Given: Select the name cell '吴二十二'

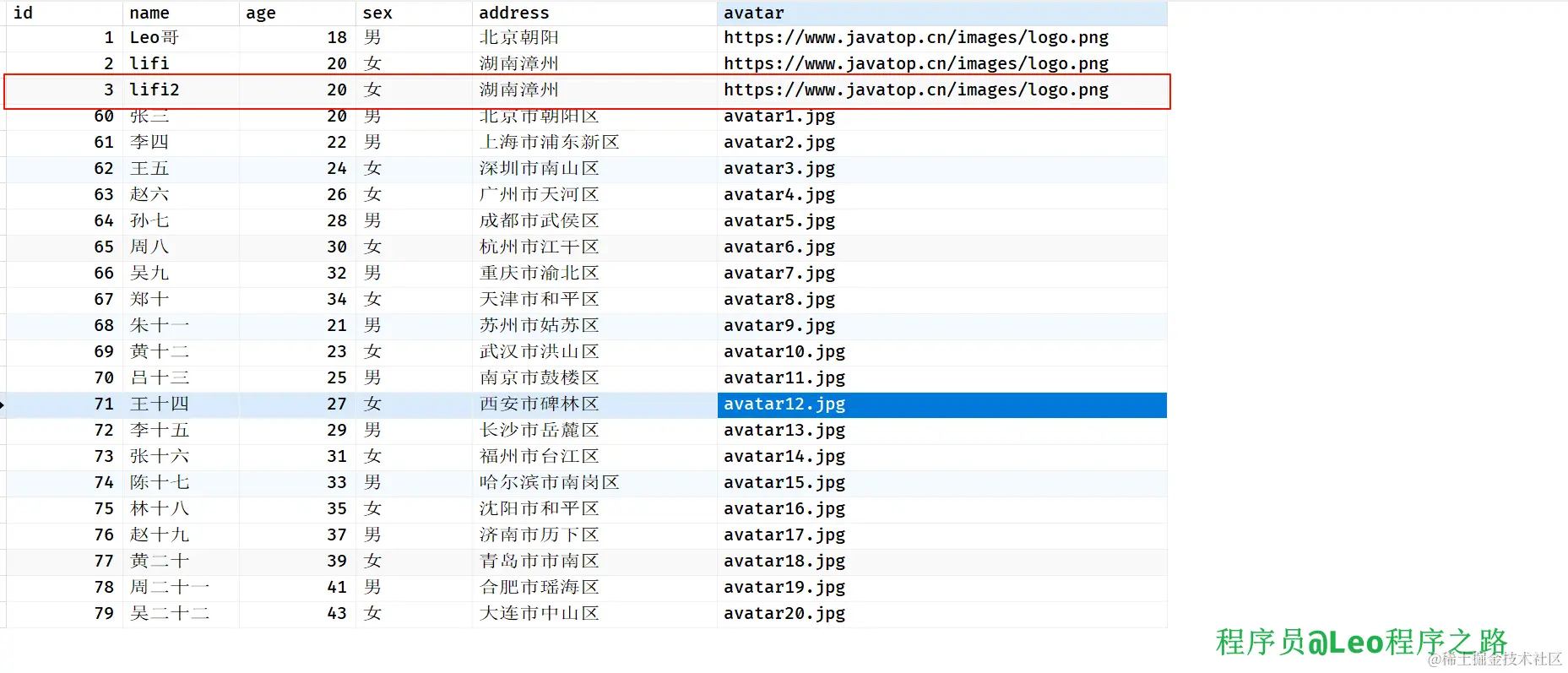Looking at the screenshot, I should pyautogui.click(x=181, y=614).
